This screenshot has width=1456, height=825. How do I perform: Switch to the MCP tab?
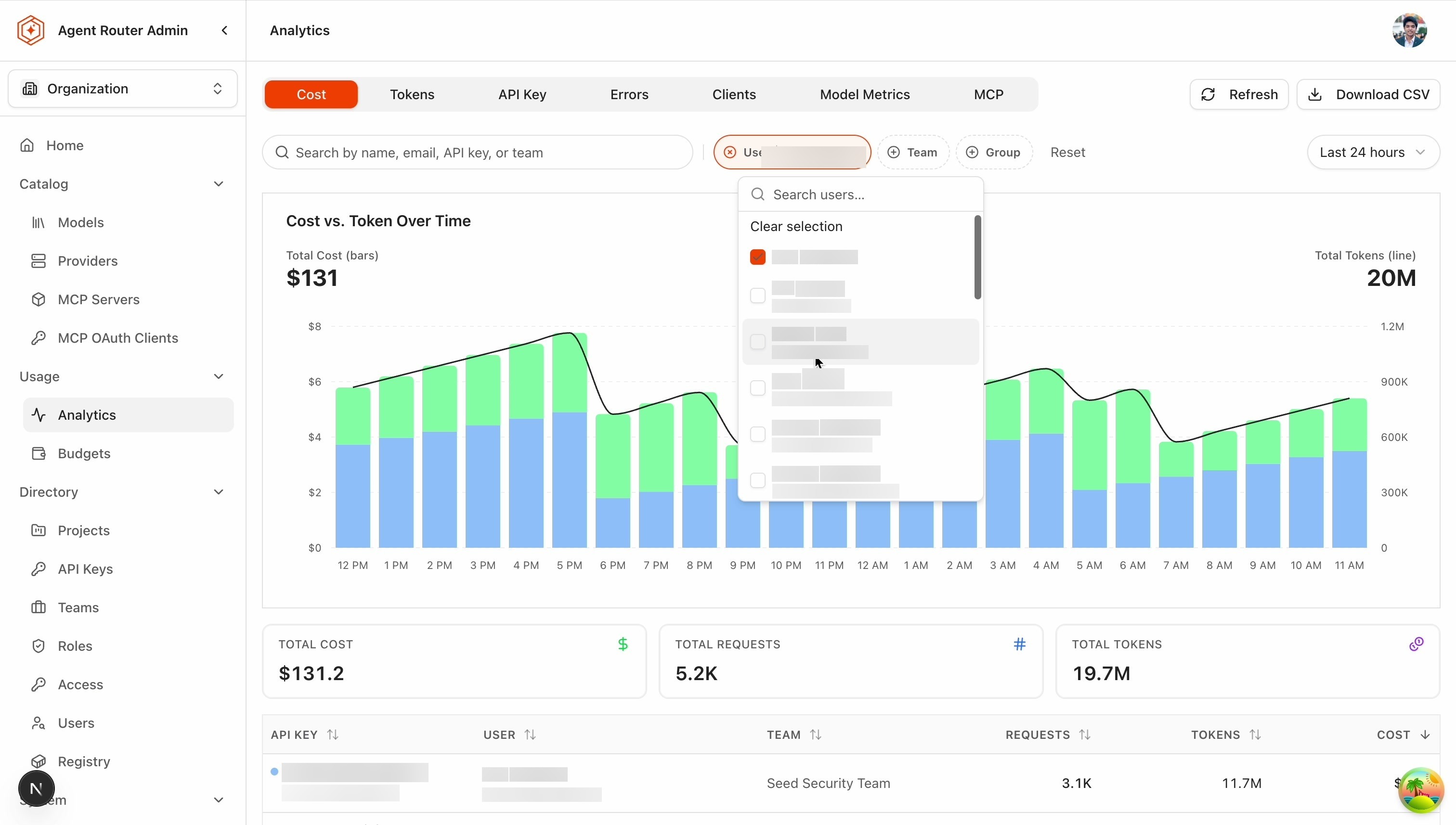click(988, 94)
